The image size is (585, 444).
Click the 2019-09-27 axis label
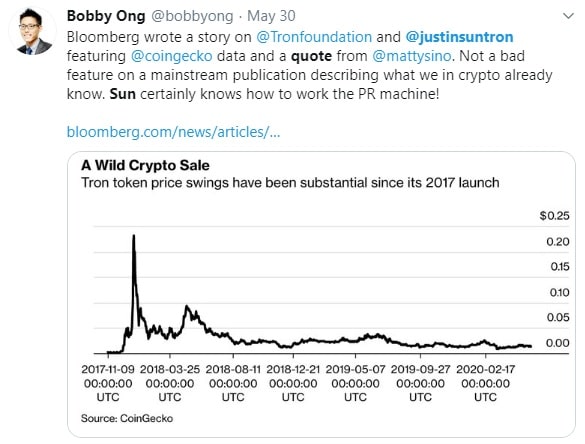tap(420, 383)
